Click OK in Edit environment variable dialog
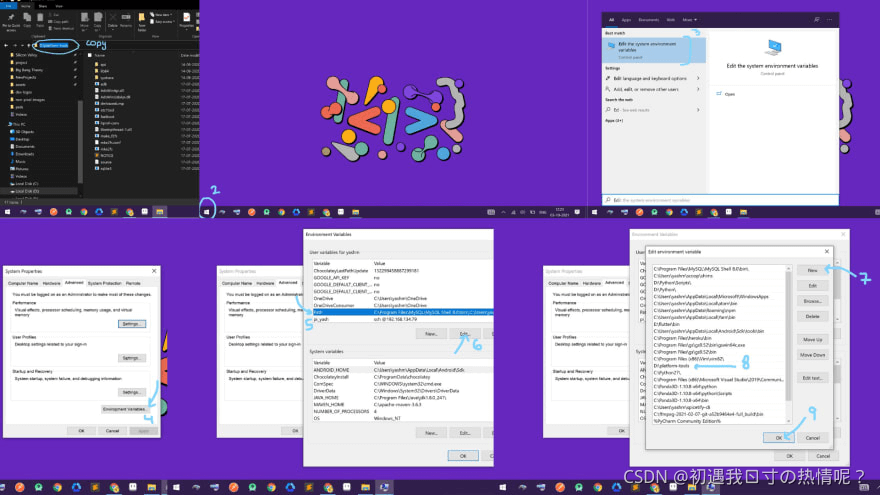 pos(780,437)
